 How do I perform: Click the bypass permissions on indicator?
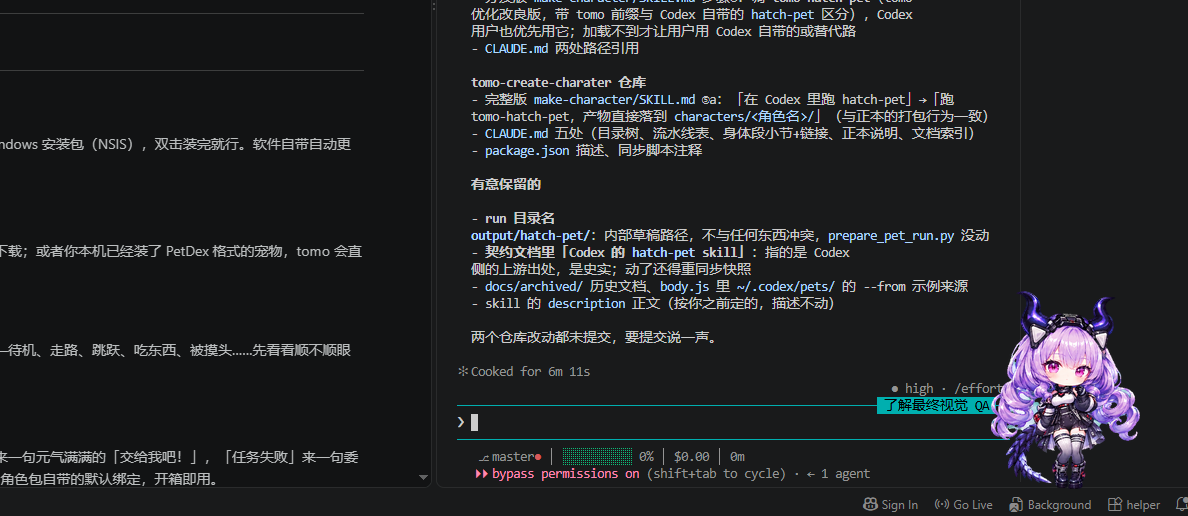tap(557, 474)
